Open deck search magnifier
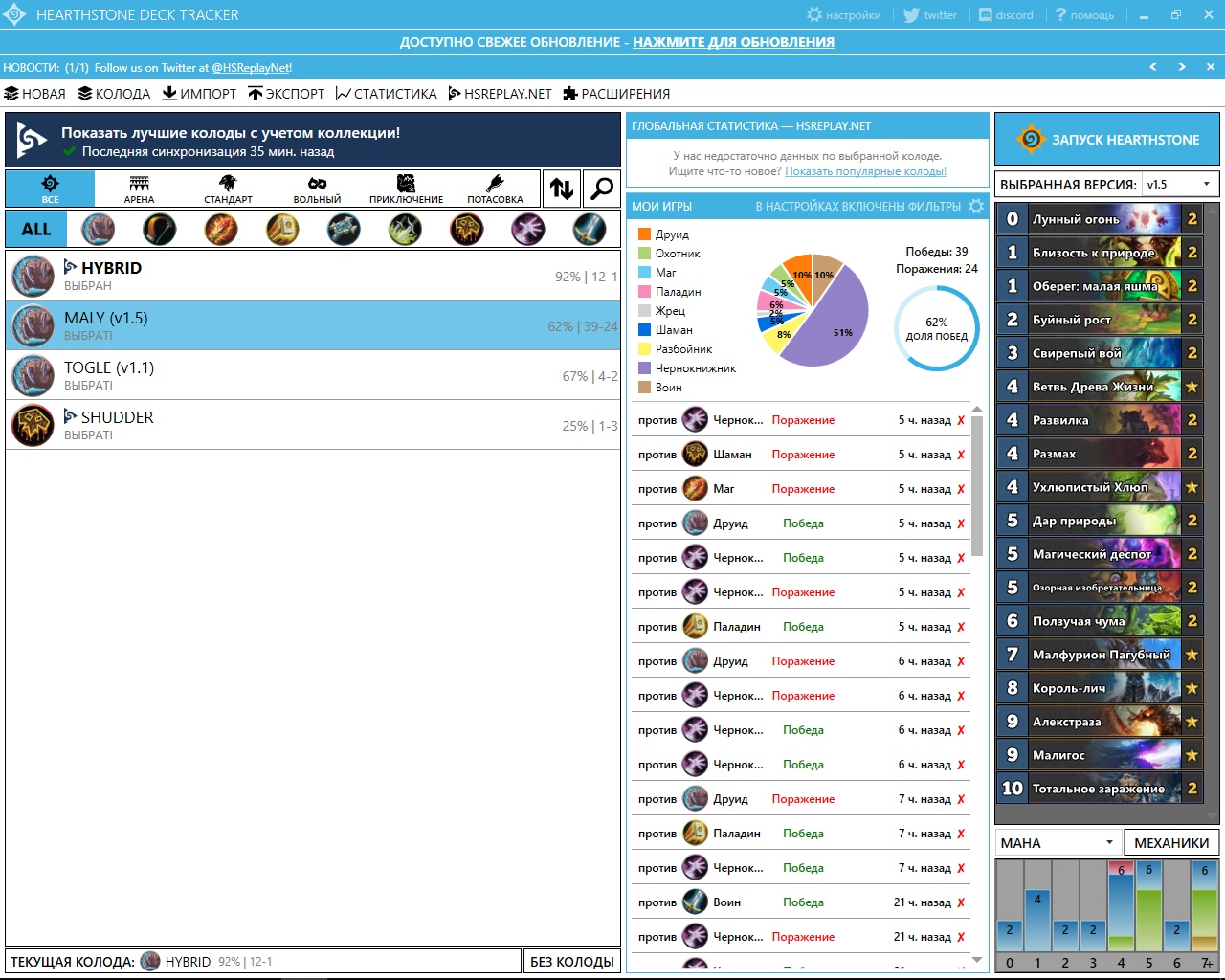 point(601,189)
